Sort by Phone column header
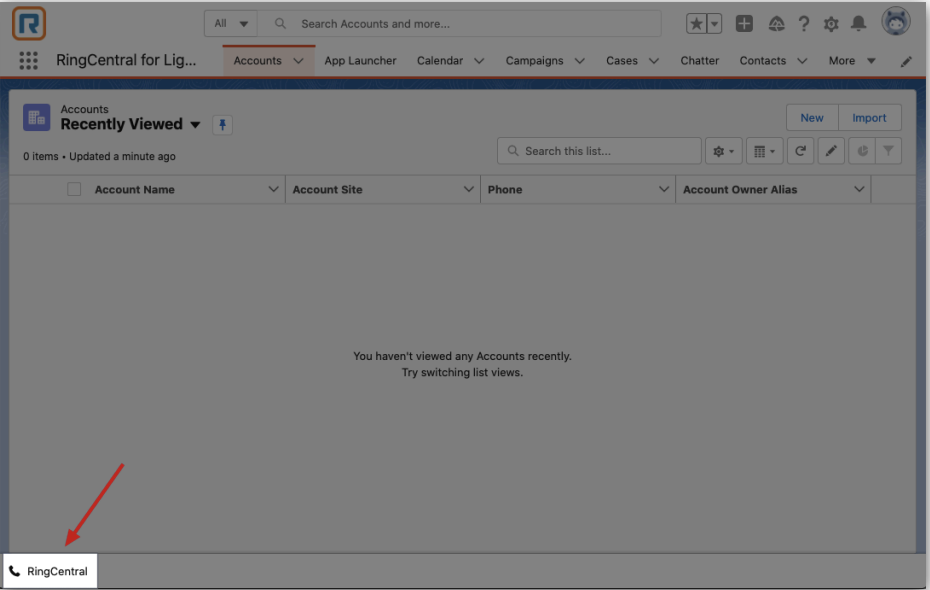930x590 pixels. (505, 190)
